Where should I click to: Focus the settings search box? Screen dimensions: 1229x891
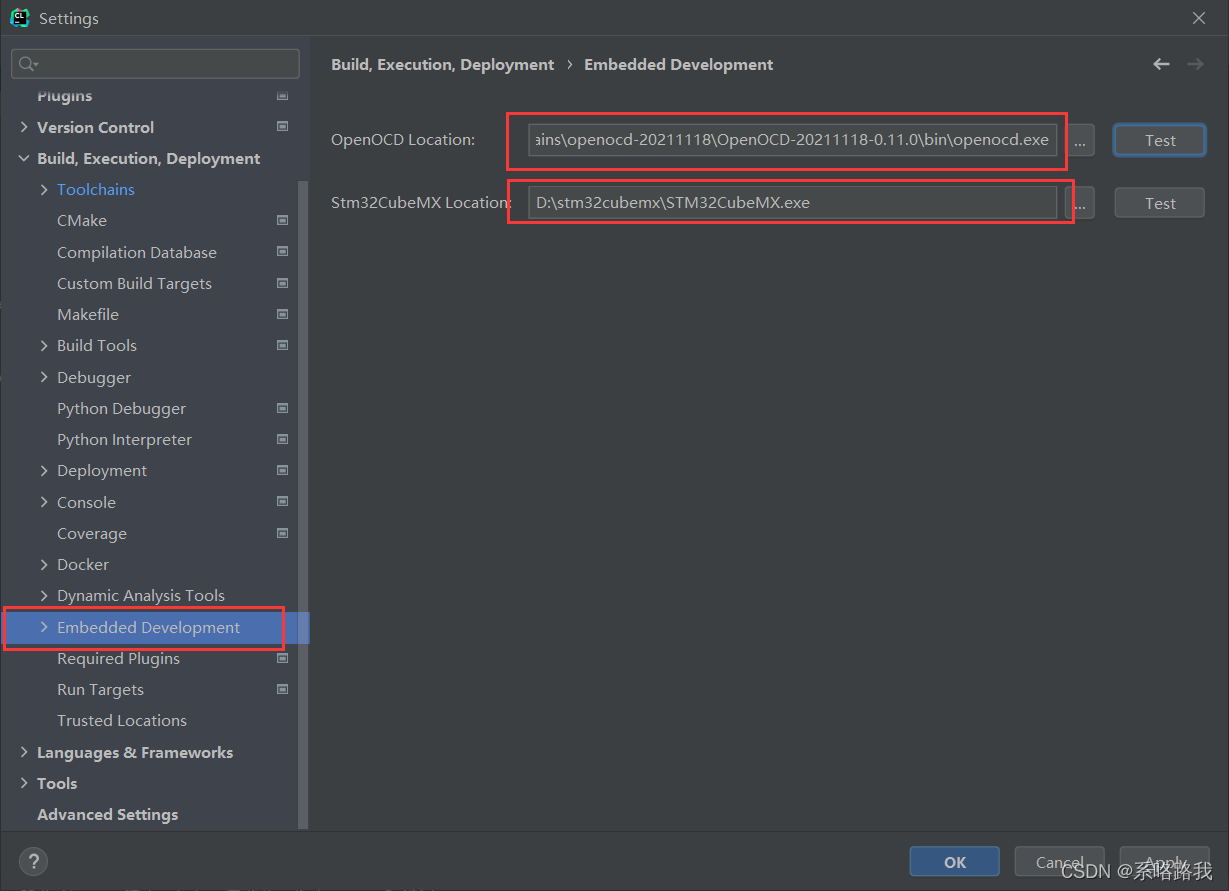[155, 64]
